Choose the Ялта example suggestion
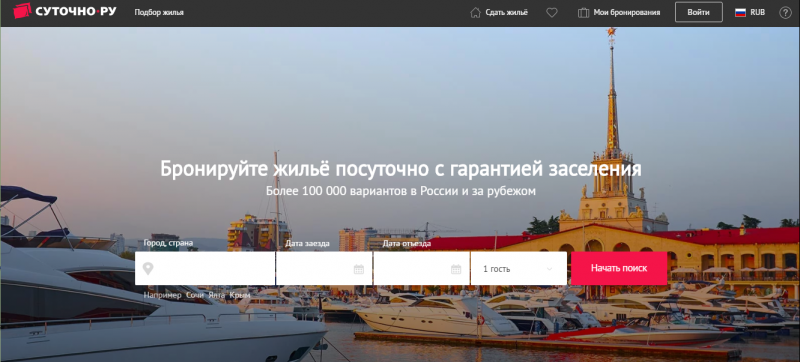This screenshot has height=362, width=800. (216, 295)
